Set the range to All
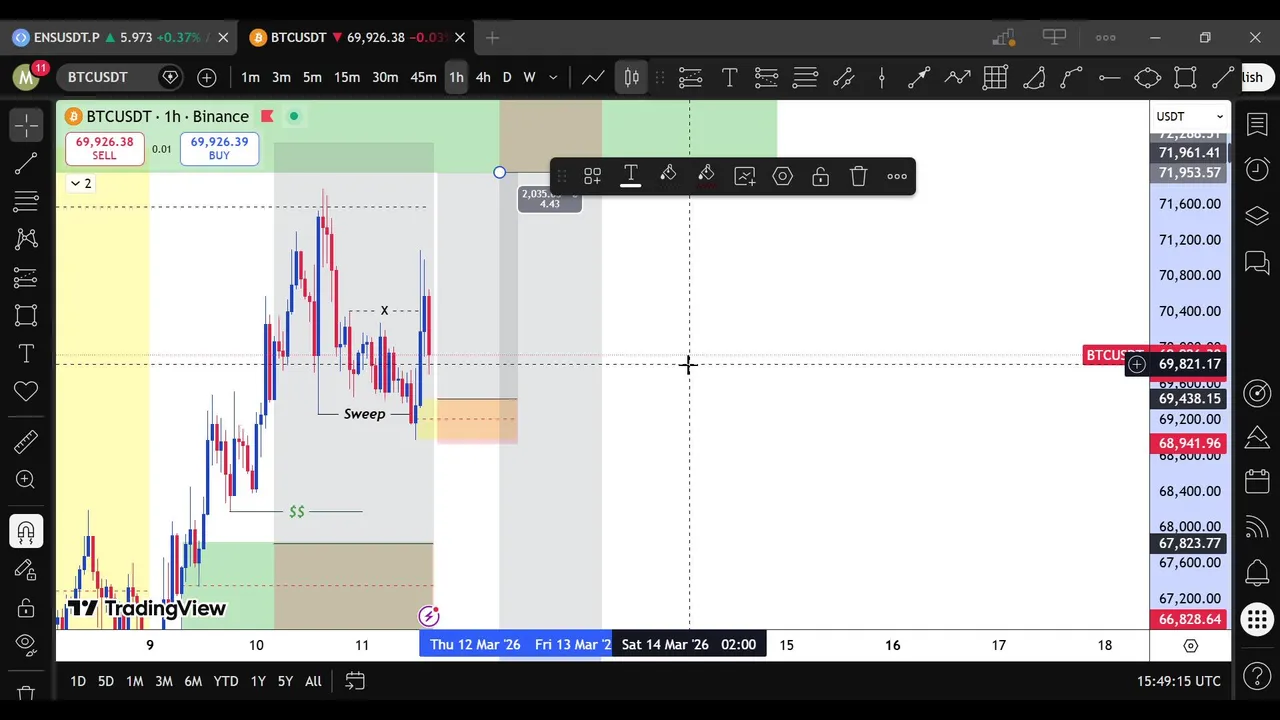This screenshot has width=1280, height=720. coord(313,682)
